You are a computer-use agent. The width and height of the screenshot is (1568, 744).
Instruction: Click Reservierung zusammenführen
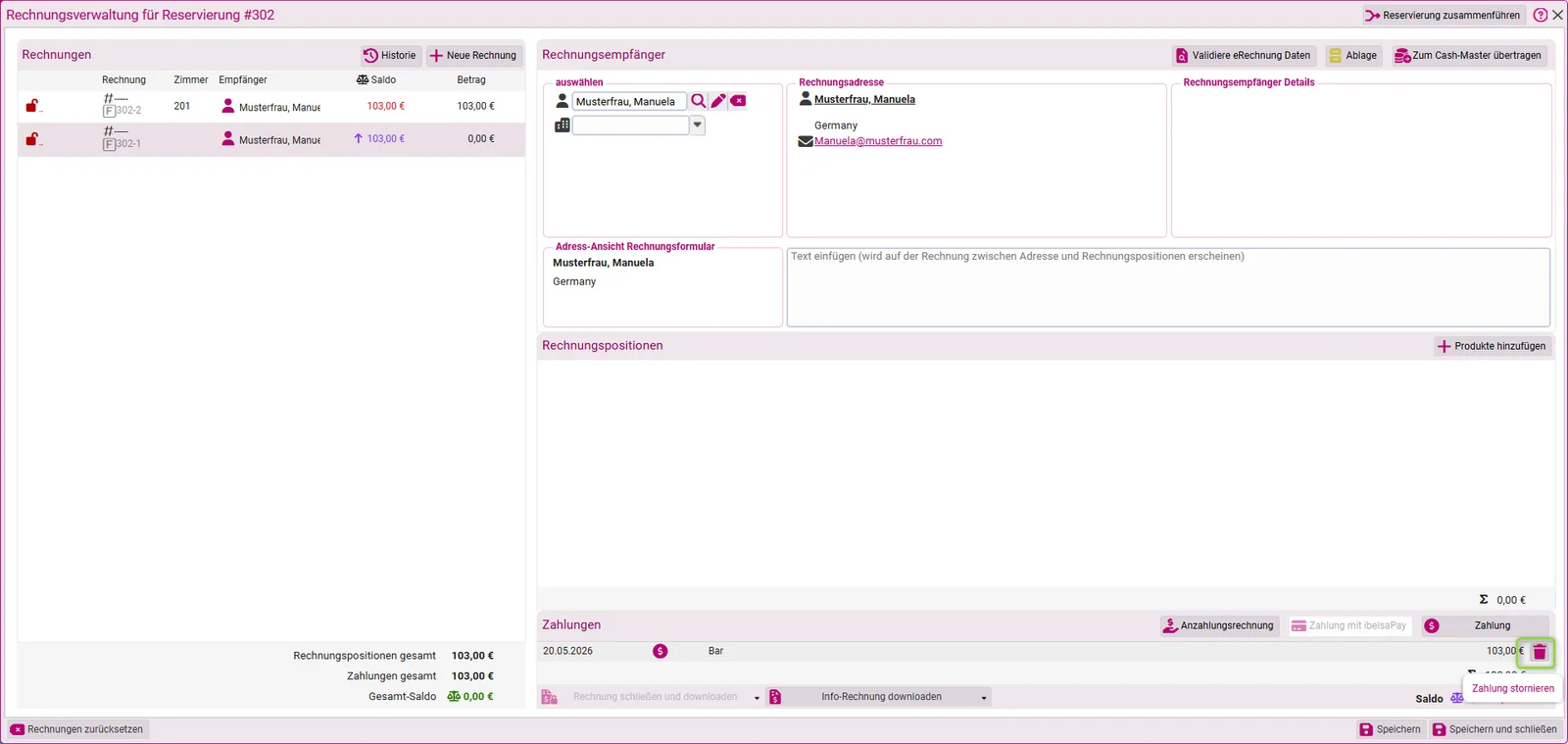pos(1443,15)
